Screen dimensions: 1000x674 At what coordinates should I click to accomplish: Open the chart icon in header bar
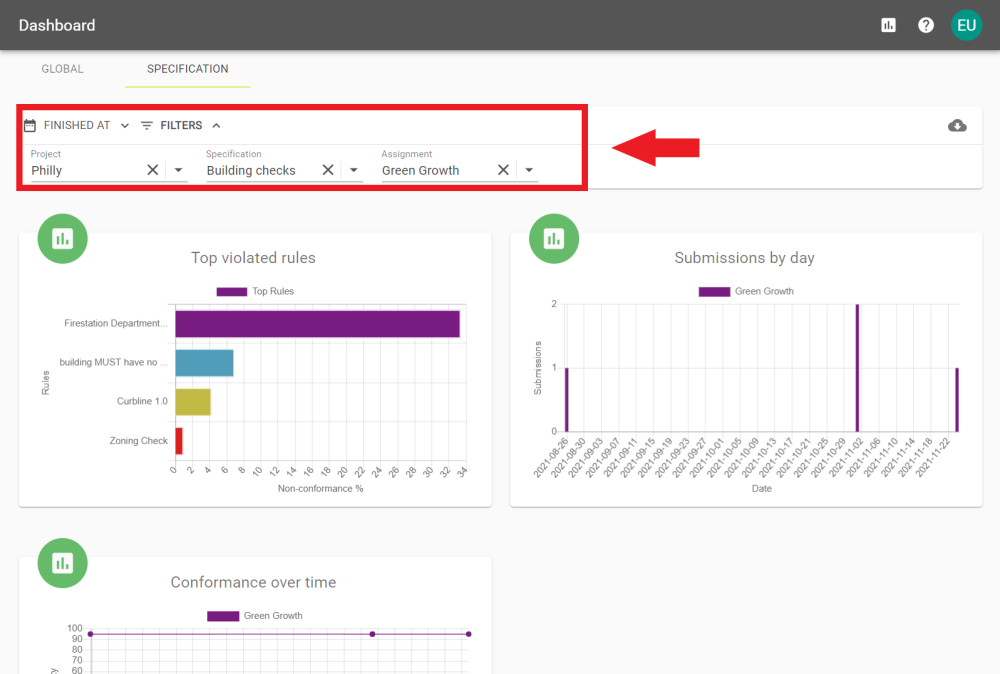[x=888, y=25]
